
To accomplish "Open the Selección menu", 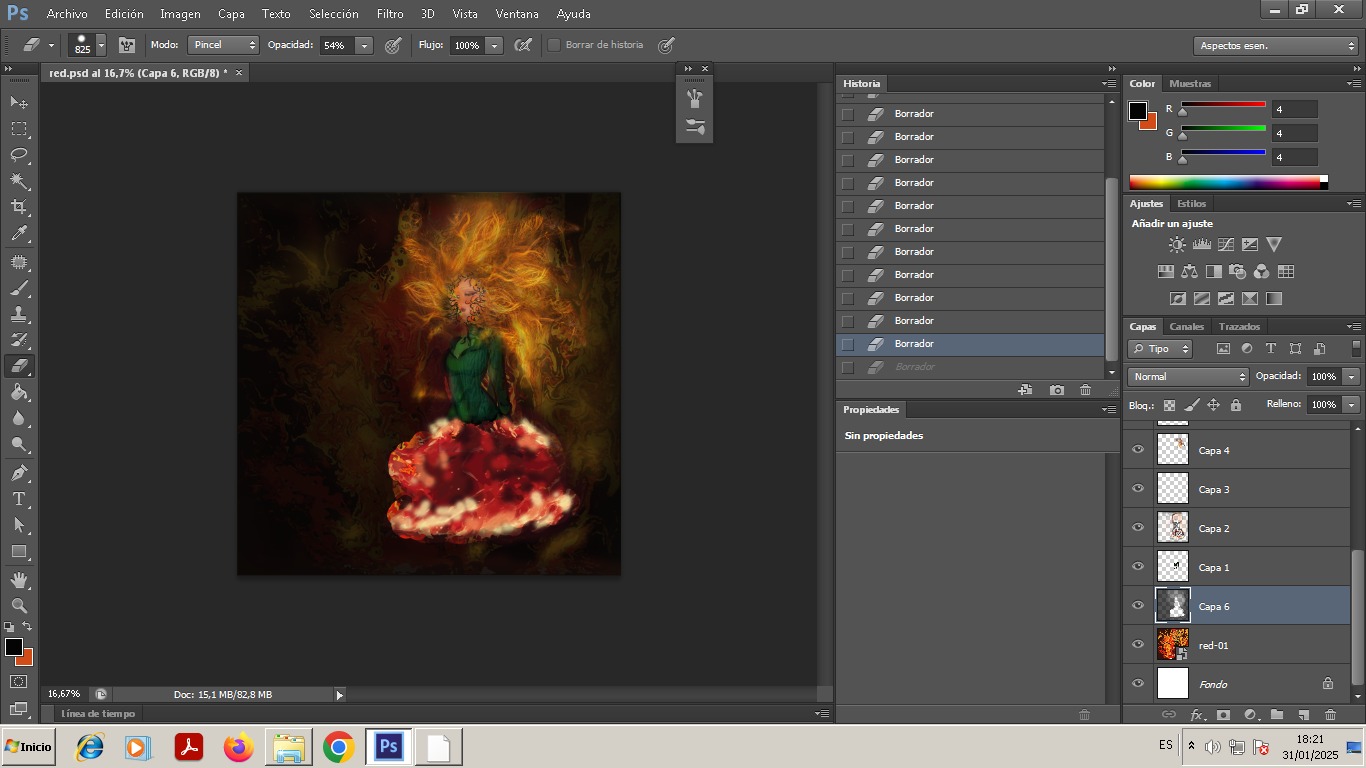I will pyautogui.click(x=334, y=14).
